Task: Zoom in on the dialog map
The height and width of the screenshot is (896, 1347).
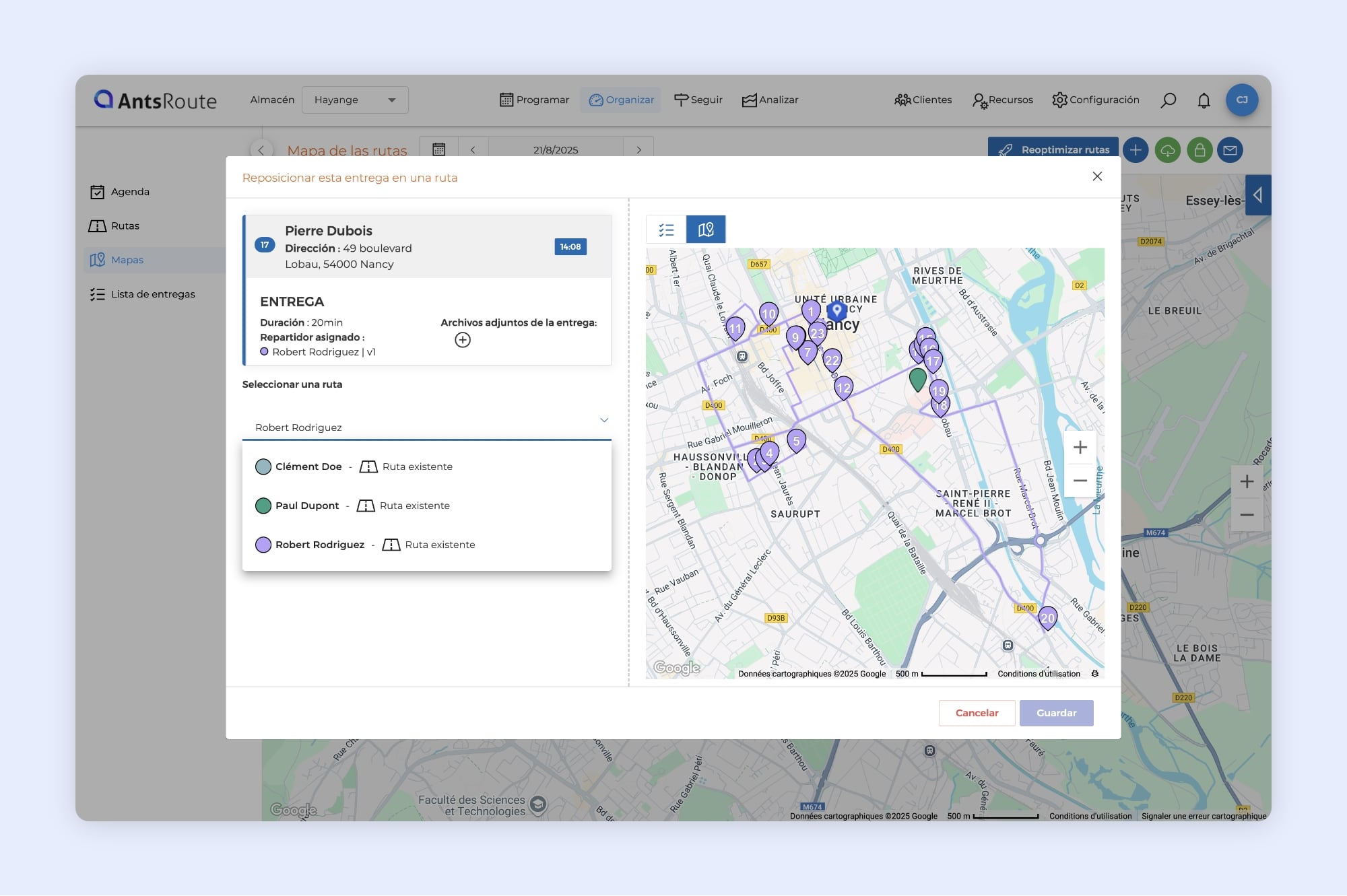Action: pos(1080,448)
